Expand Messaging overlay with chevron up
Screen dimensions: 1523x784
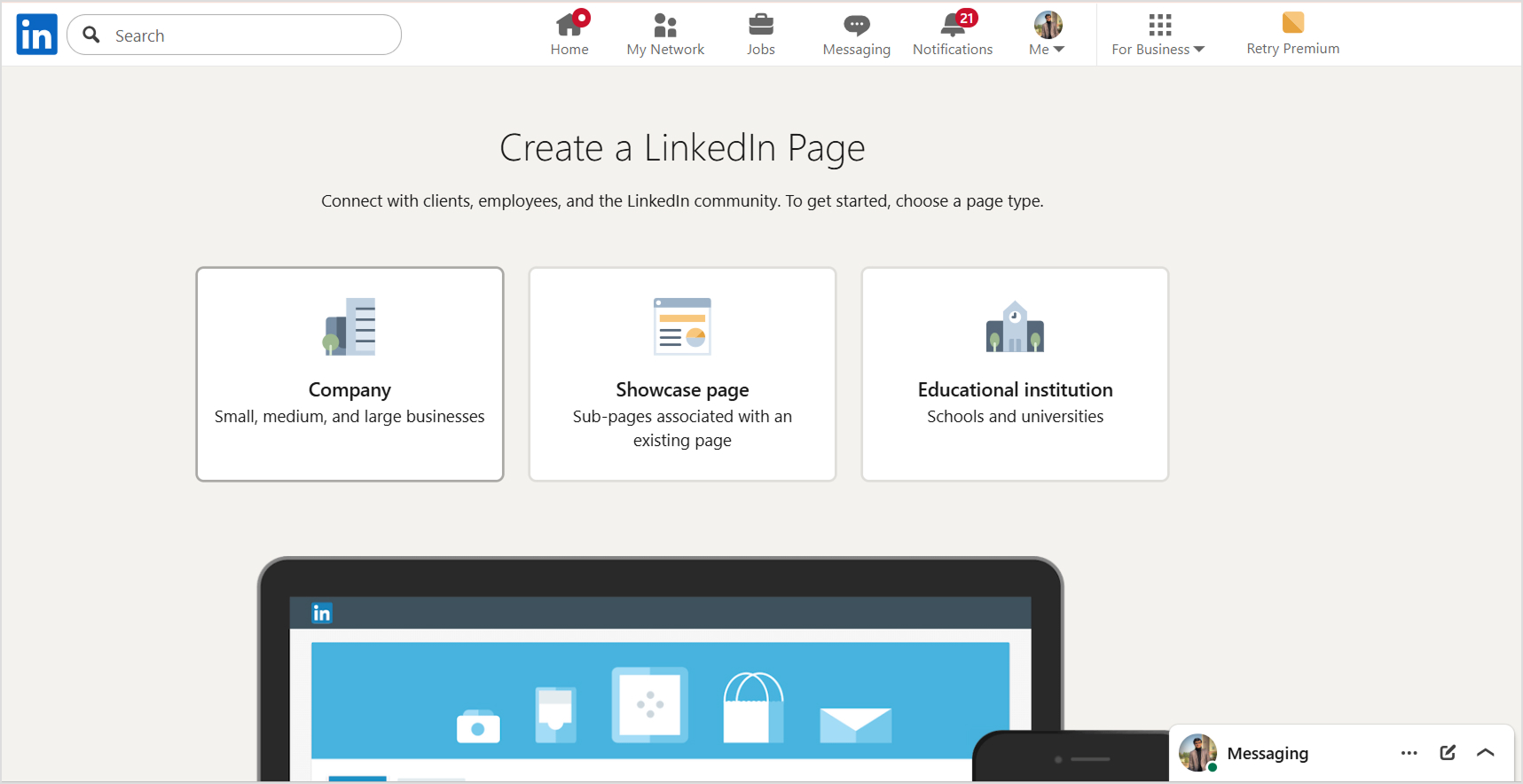click(x=1486, y=753)
